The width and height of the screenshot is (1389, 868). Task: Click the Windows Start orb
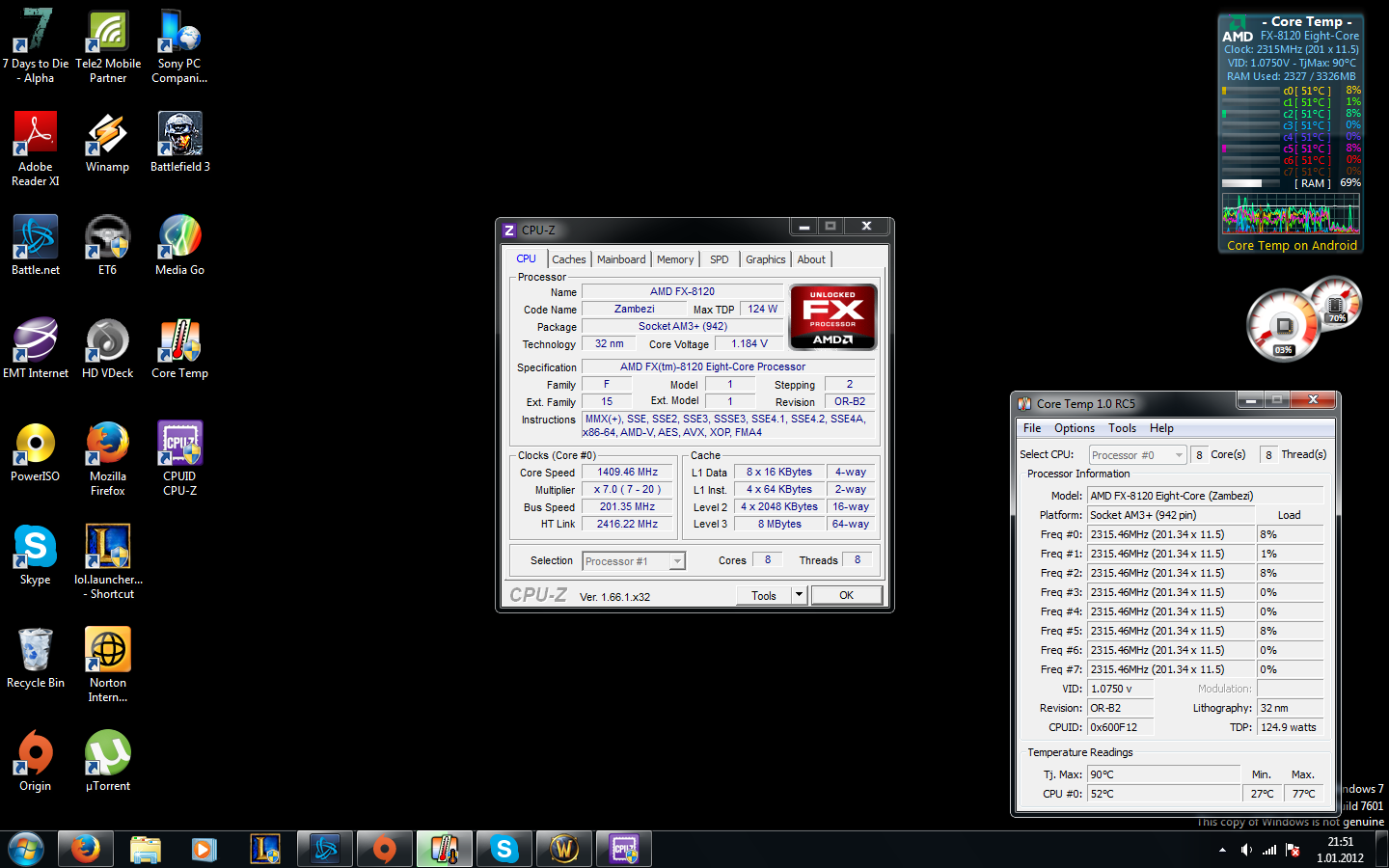coord(26,849)
